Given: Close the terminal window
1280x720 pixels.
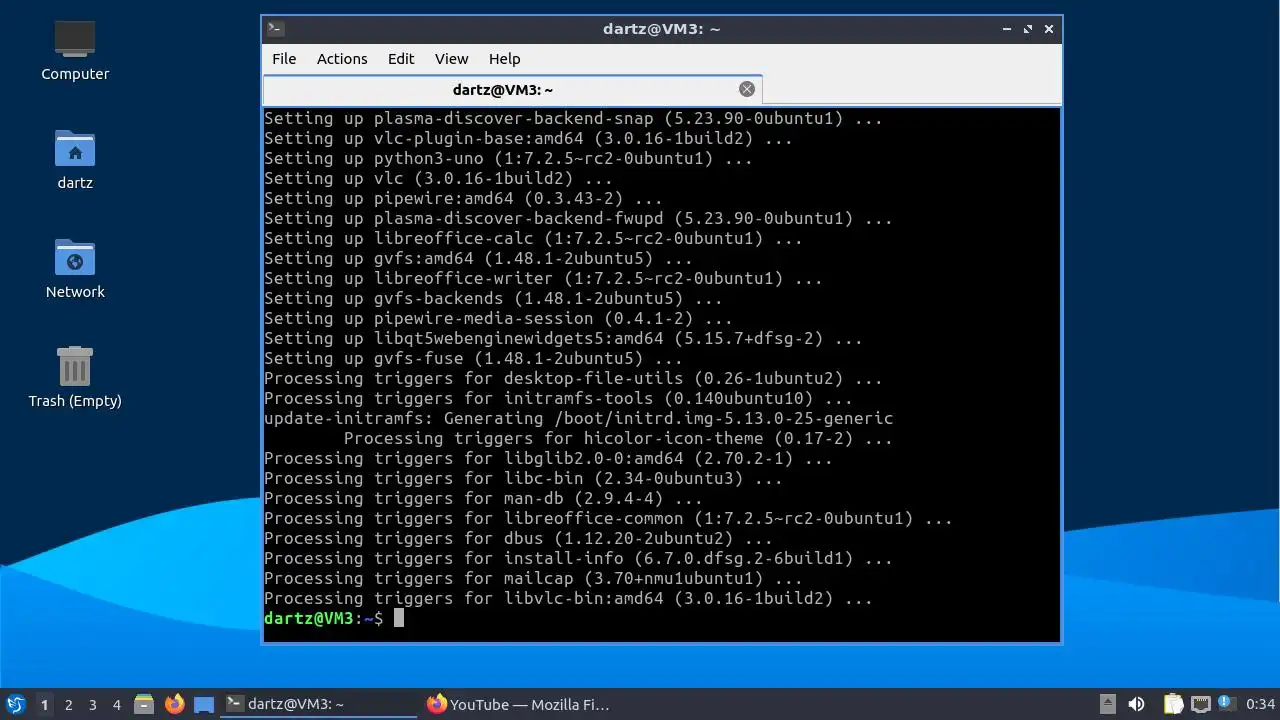Looking at the screenshot, I should click(1049, 29).
